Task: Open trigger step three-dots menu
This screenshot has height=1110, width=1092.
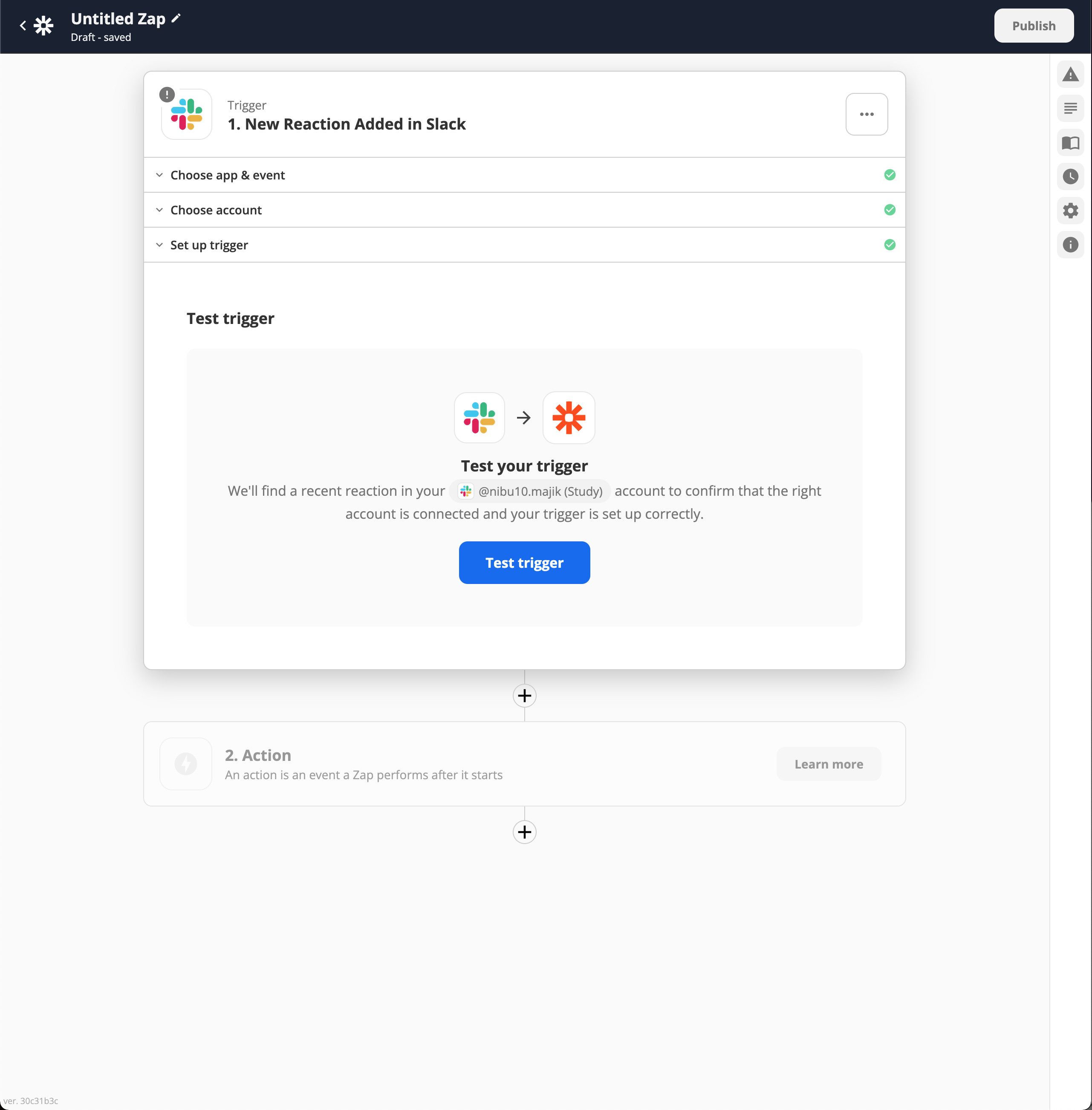Action: pyautogui.click(x=867, y=114)
